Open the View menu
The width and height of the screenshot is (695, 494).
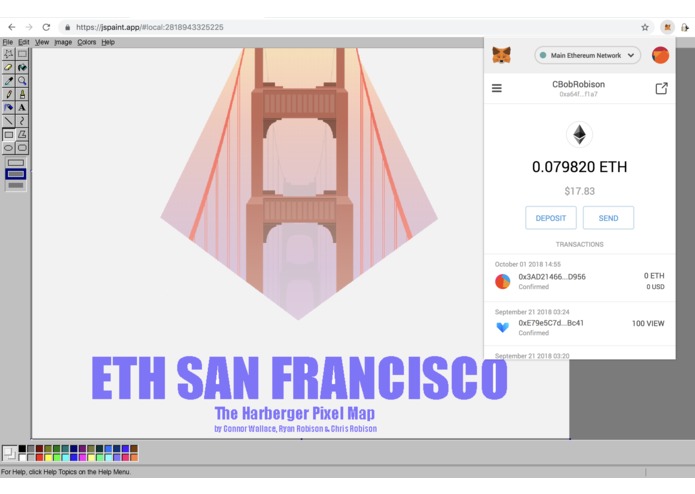42,42
